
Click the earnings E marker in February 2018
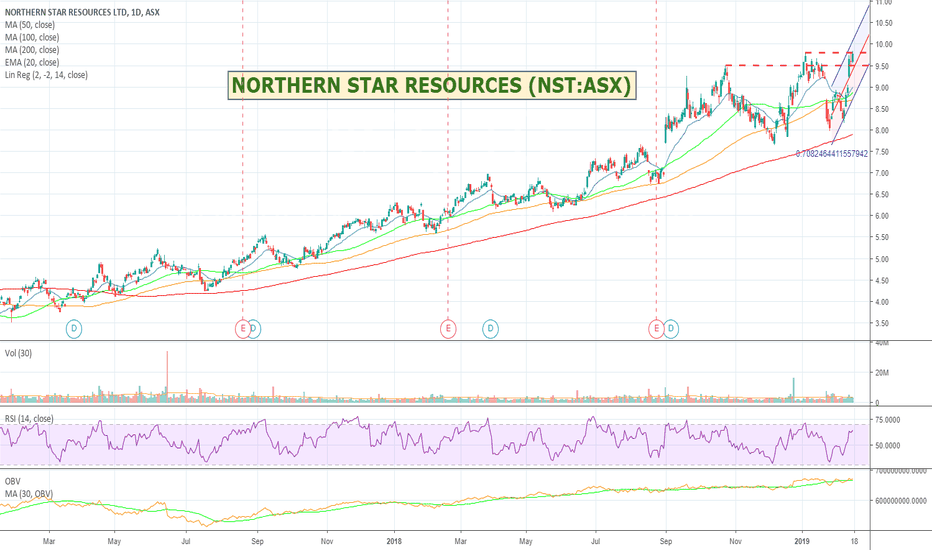pos(448,328)
